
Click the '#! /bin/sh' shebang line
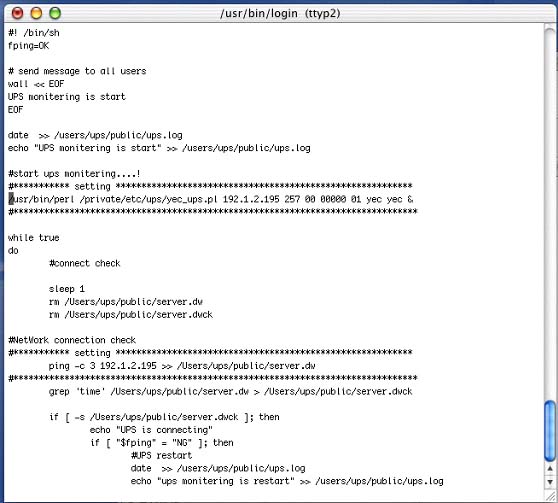tap(34, 33)
